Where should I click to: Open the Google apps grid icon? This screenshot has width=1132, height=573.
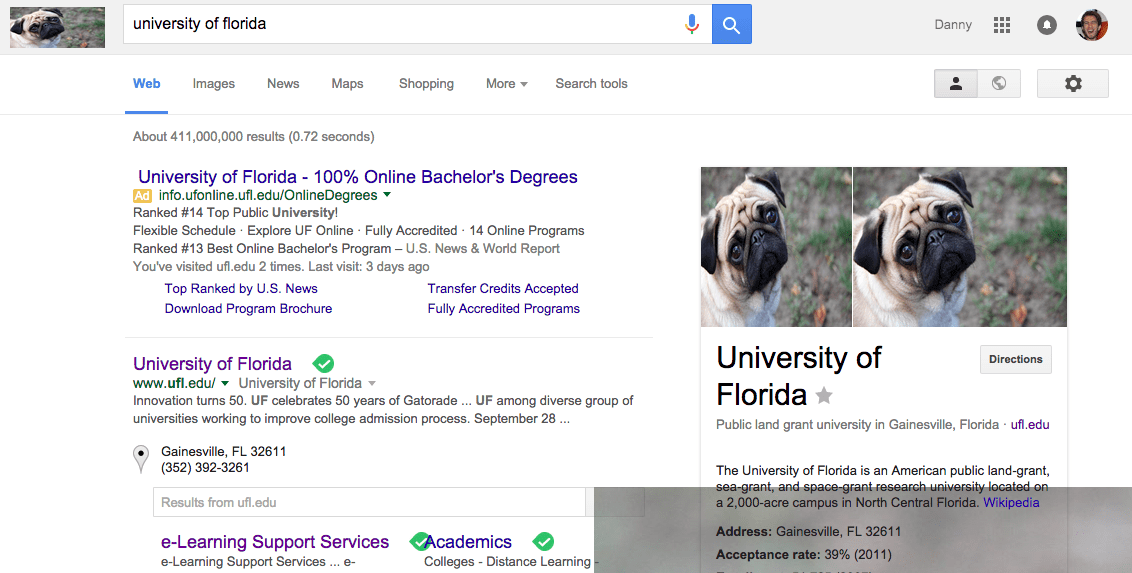pos(1002,25)
